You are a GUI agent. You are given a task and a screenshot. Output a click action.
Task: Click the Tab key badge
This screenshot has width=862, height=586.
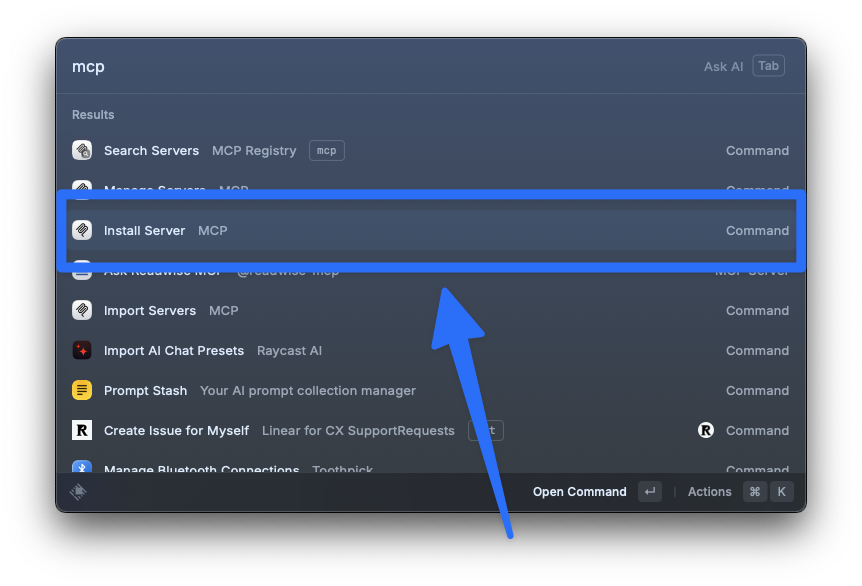coord(768,66)
